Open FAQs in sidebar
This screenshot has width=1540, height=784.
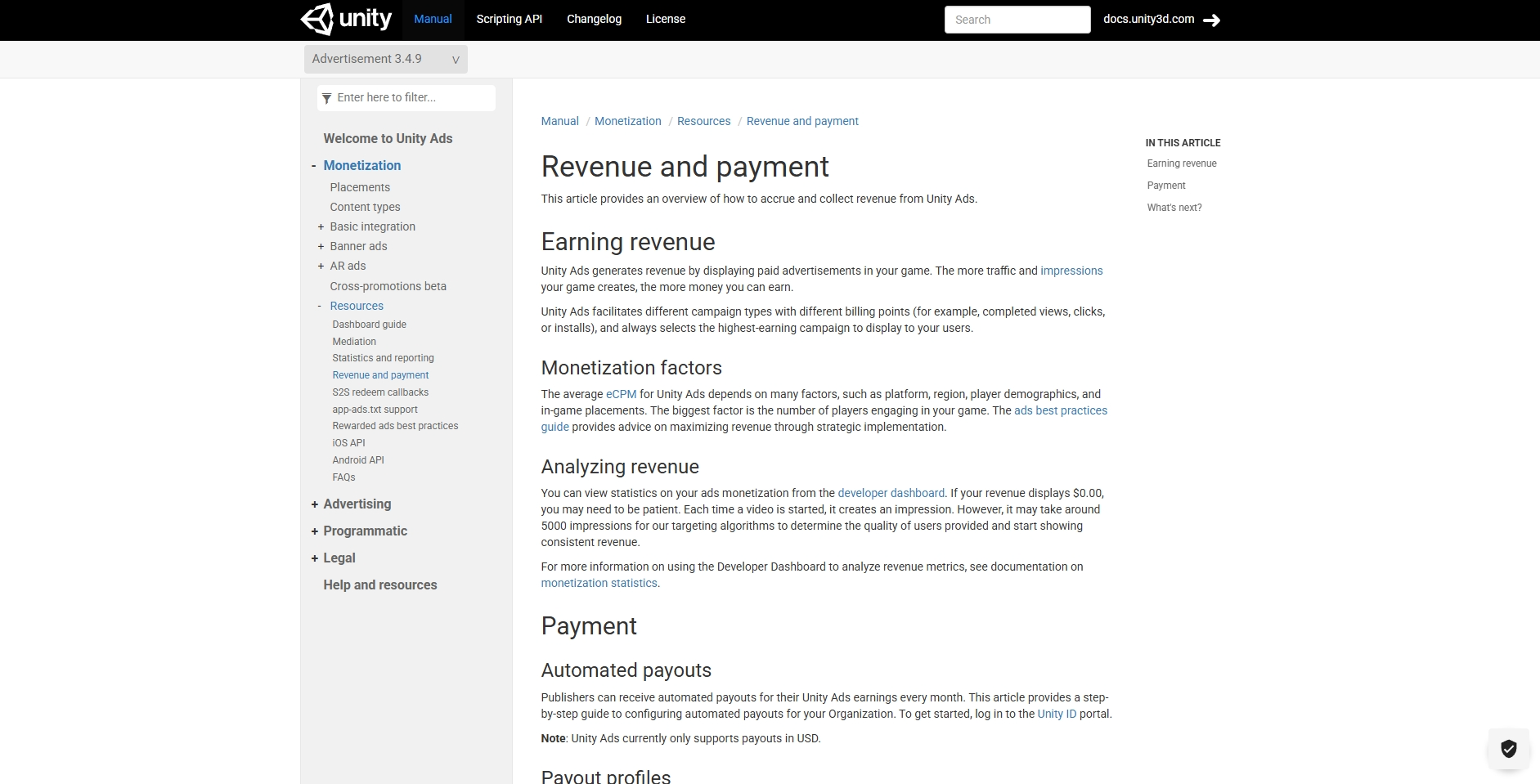(x=343, y=477)
